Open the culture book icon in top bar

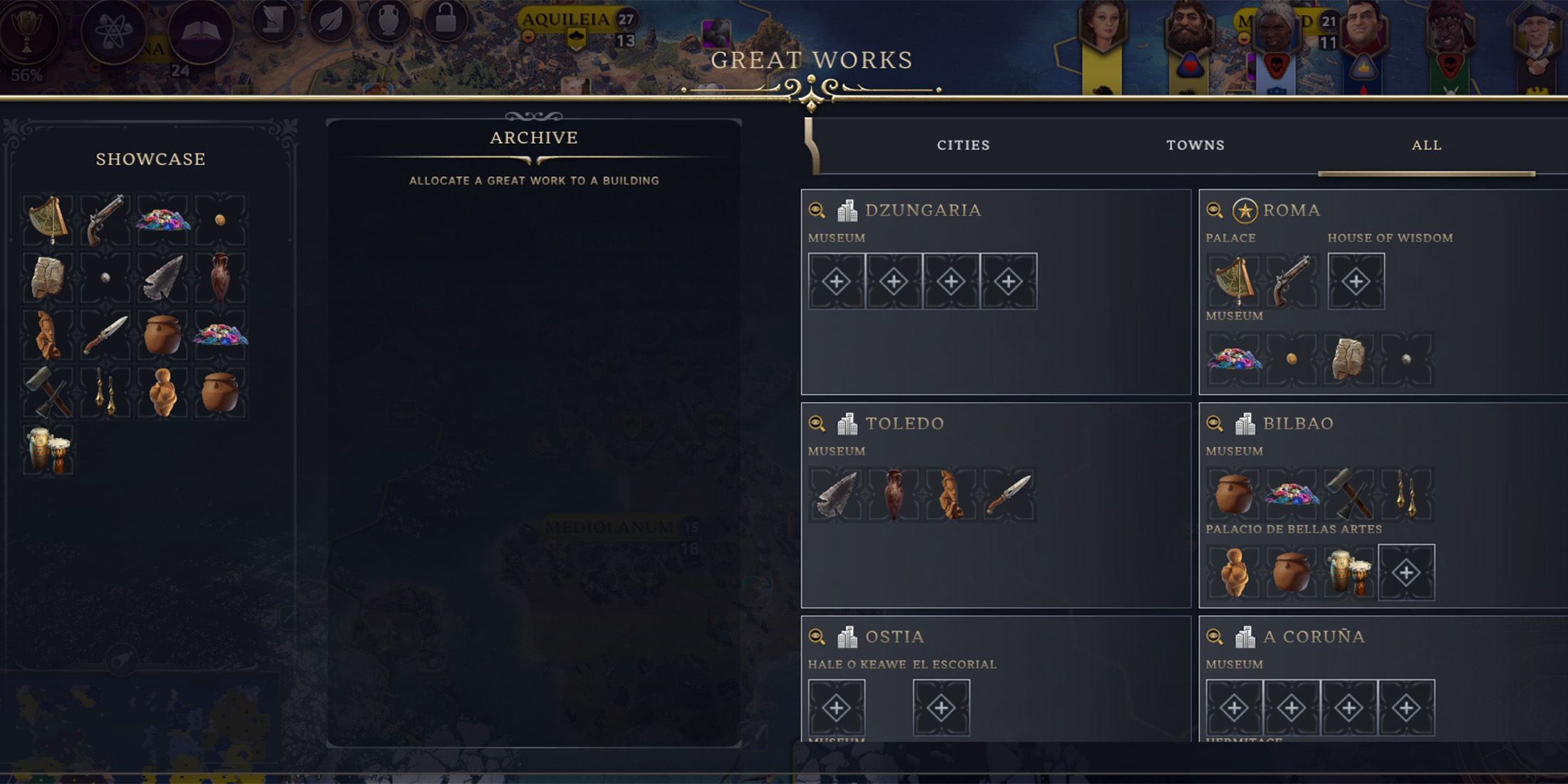(200, 32)
